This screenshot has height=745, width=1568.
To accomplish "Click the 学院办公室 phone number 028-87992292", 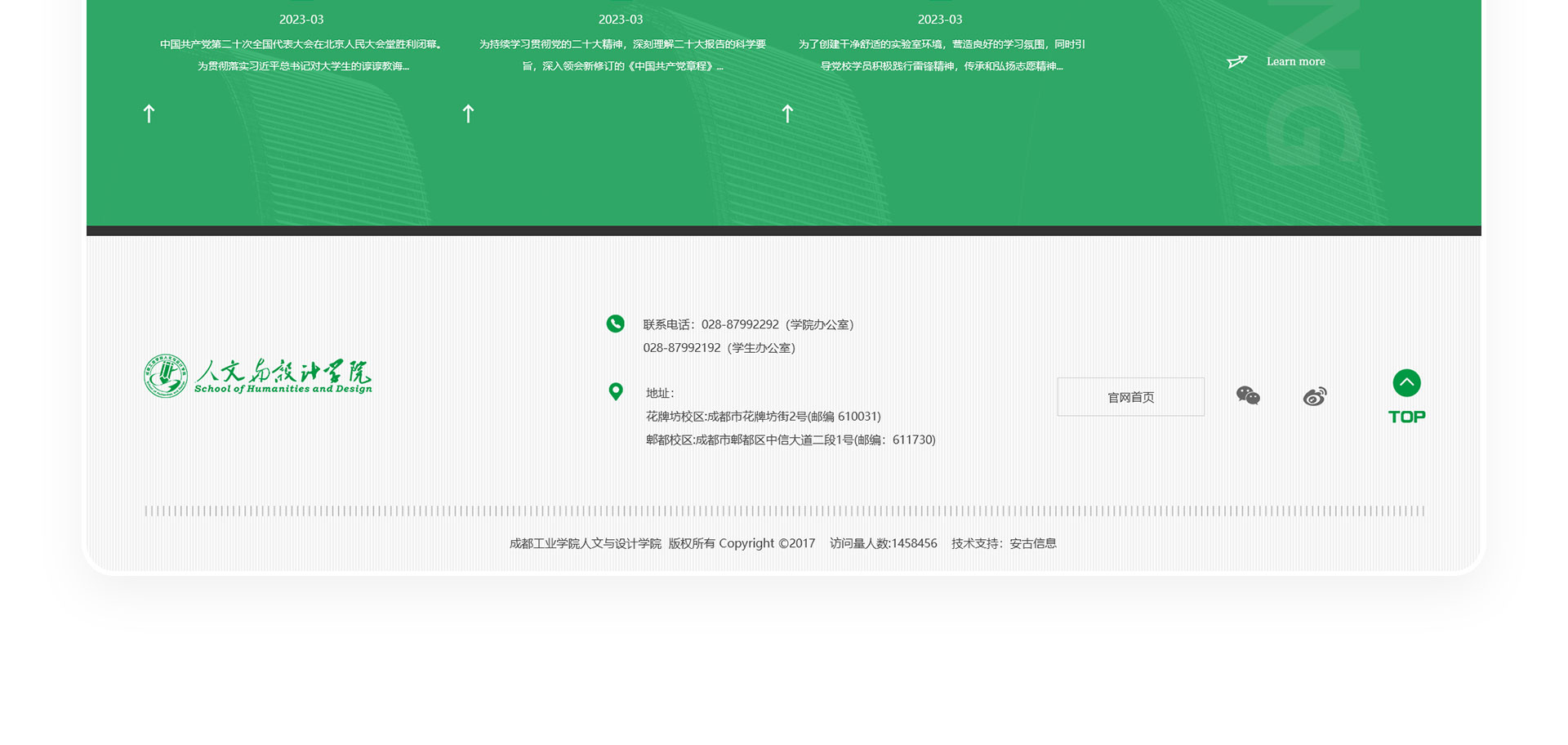I will click(x=739, y=324).
